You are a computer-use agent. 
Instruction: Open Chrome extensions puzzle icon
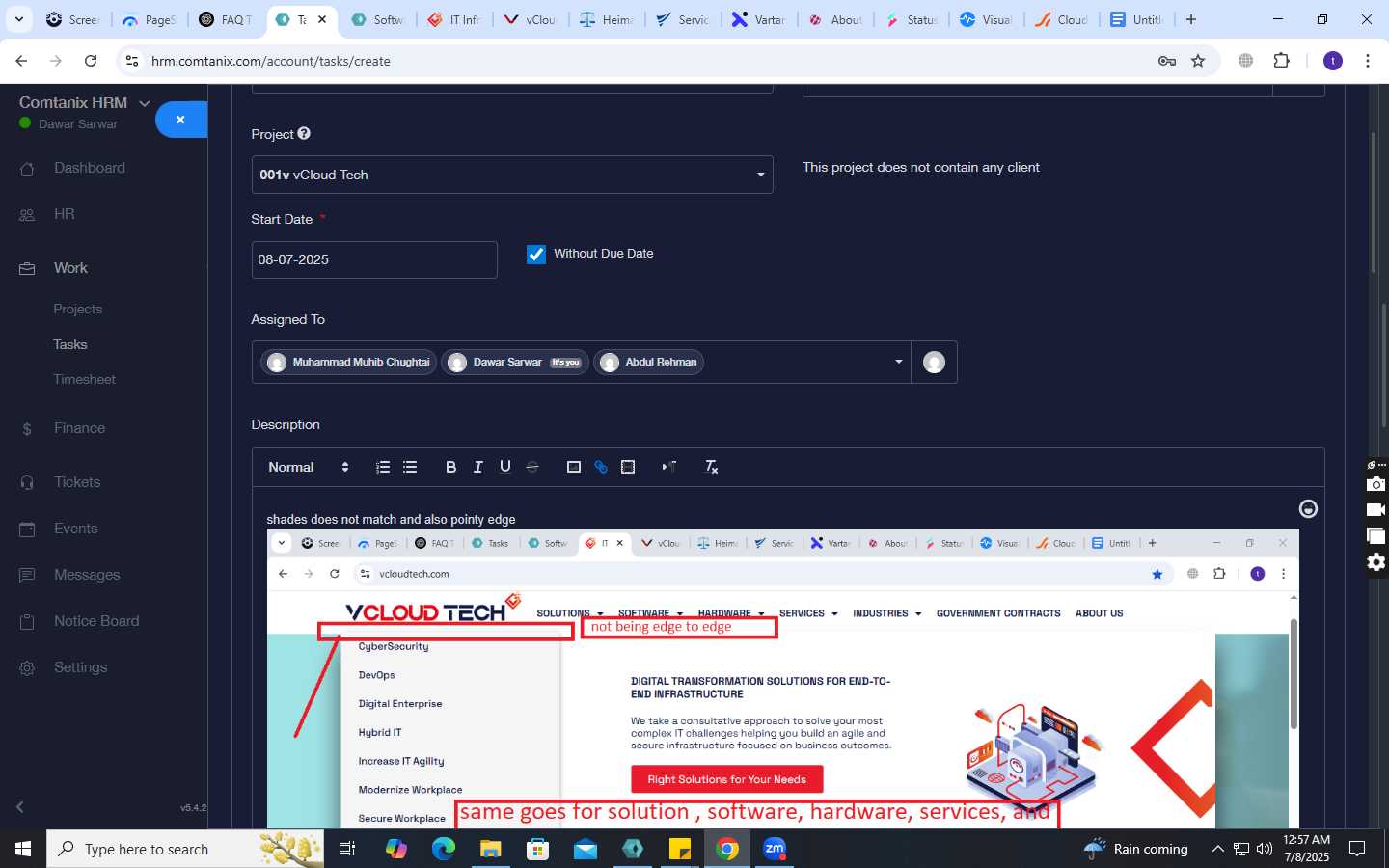coord(1281,61)
